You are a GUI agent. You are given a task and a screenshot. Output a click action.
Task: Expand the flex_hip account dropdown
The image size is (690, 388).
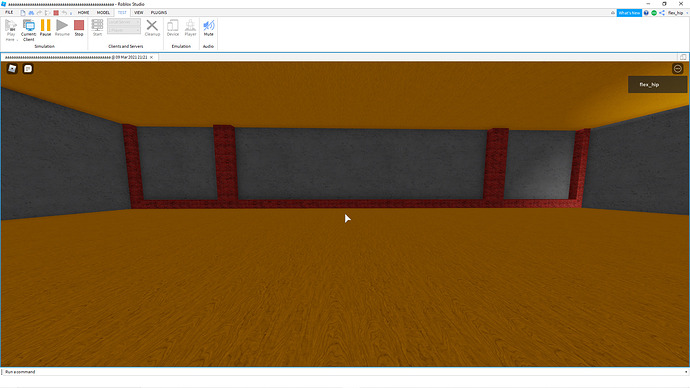[678, 13]
